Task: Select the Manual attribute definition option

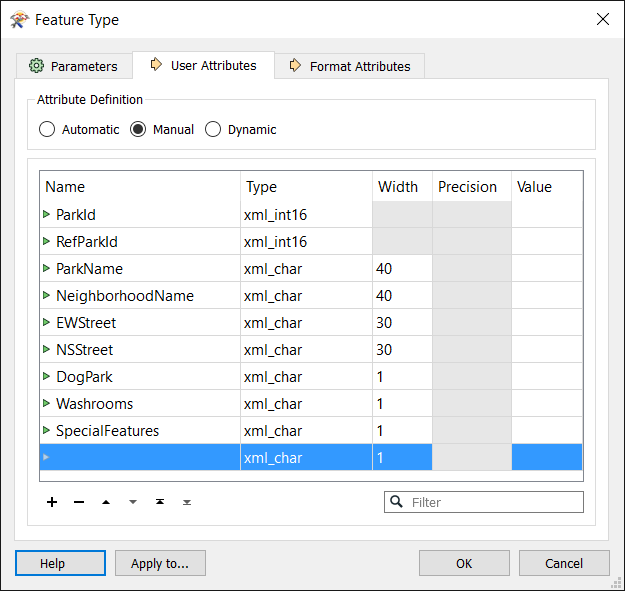Action: coord(139,129)
